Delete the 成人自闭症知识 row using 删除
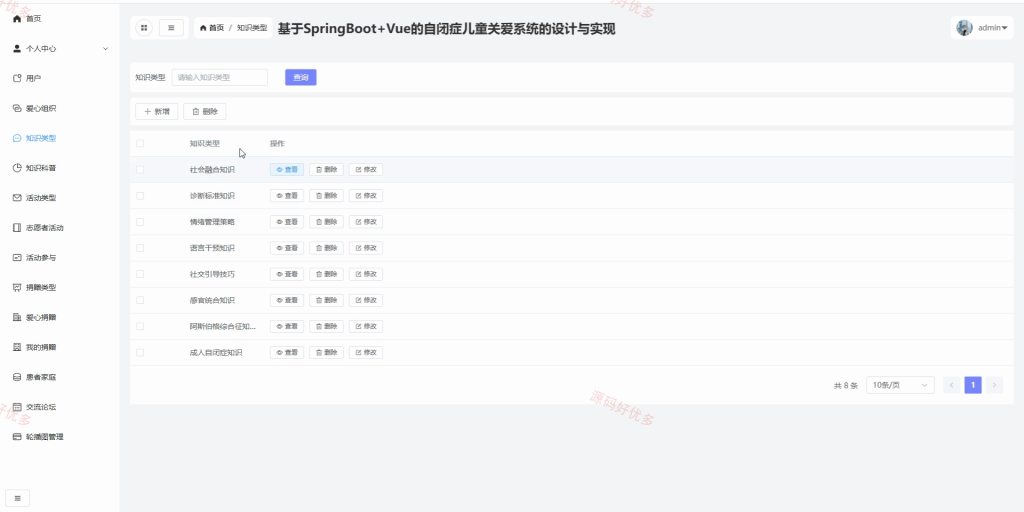Screen dimensions: 1024x512 tap(326, 353)
